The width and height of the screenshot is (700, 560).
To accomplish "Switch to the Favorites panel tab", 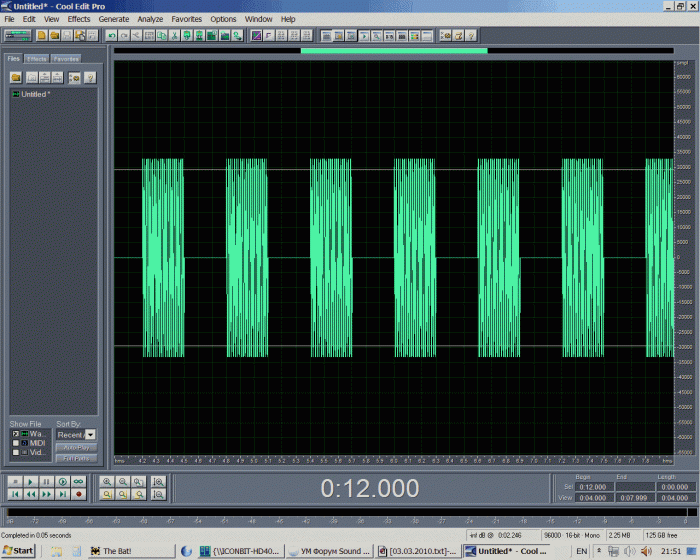I will coord(66,59).
